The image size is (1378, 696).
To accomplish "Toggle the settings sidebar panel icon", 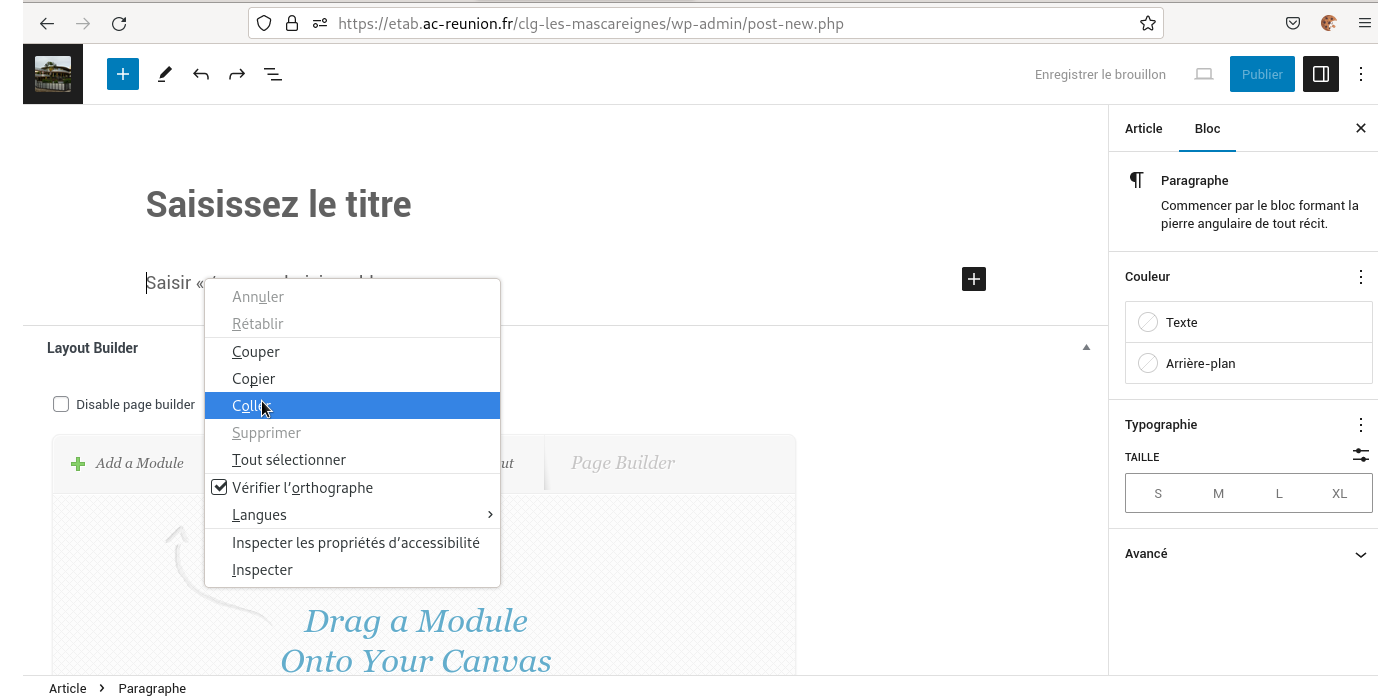I will pyautogui.click(x=1320, y=74).
